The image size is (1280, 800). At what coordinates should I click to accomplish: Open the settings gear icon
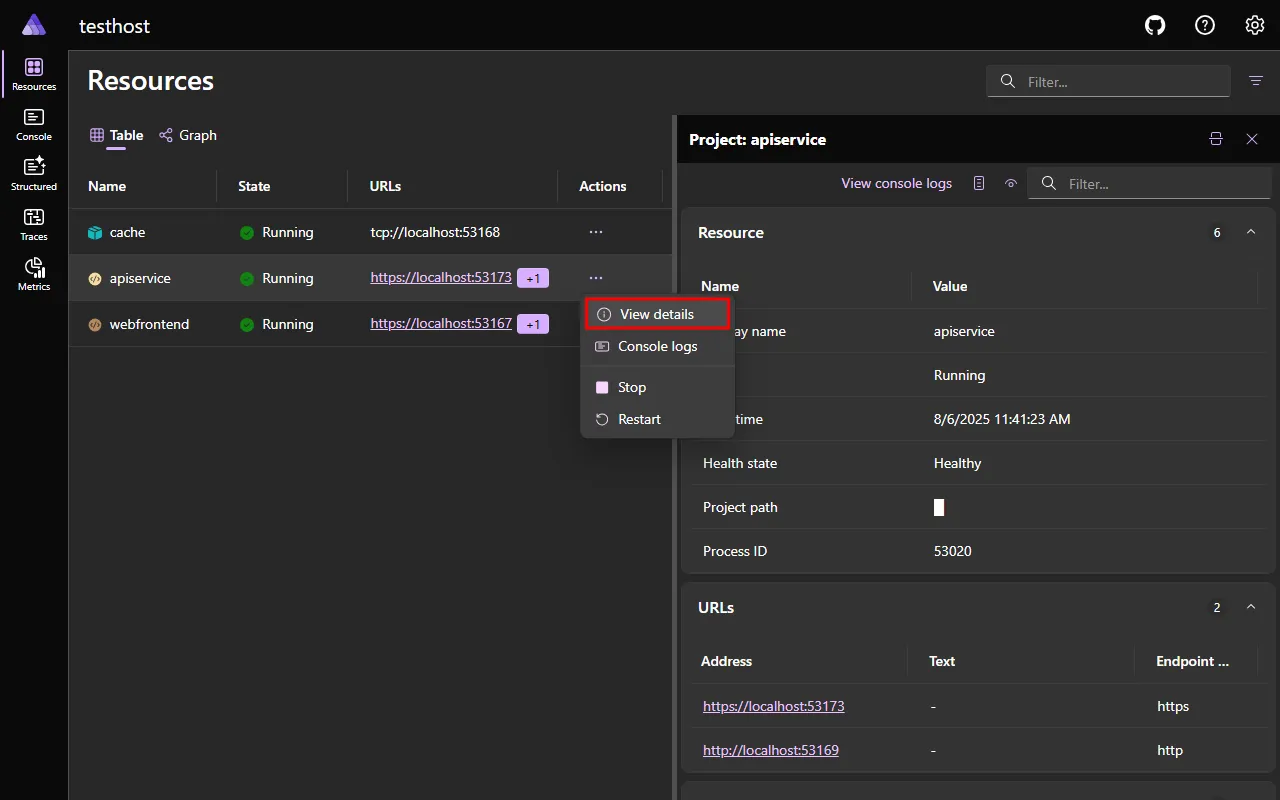click(x=1255, y=25)
